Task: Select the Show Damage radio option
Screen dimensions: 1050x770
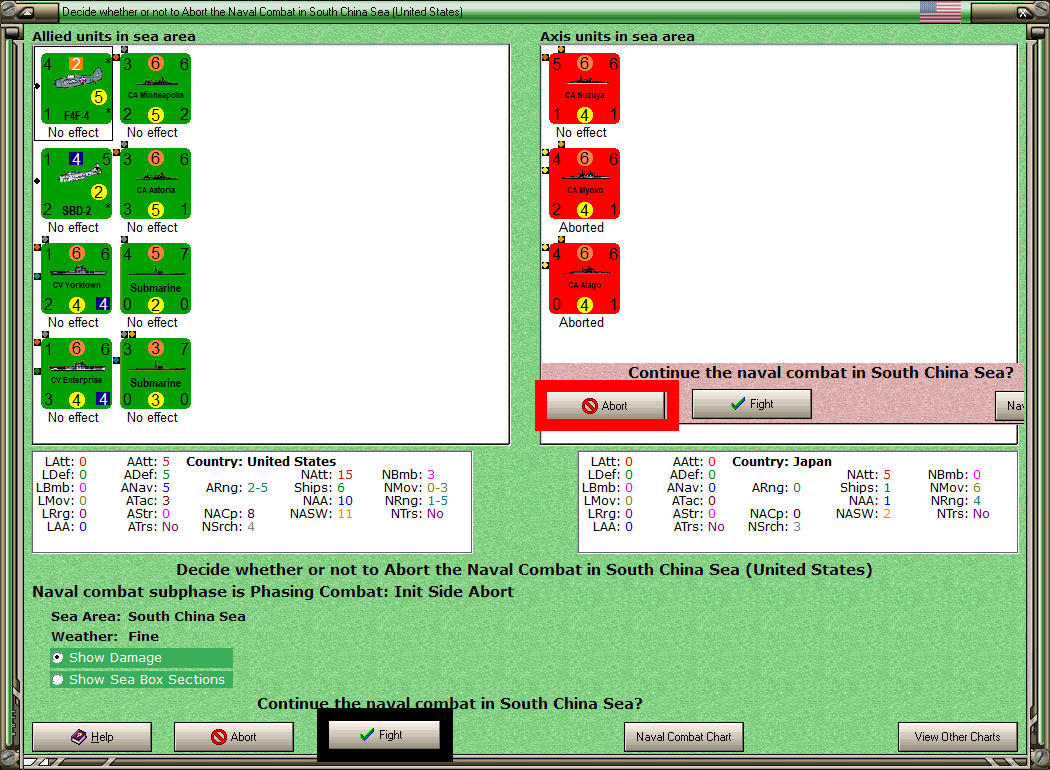Action: (x=141, y=658)
